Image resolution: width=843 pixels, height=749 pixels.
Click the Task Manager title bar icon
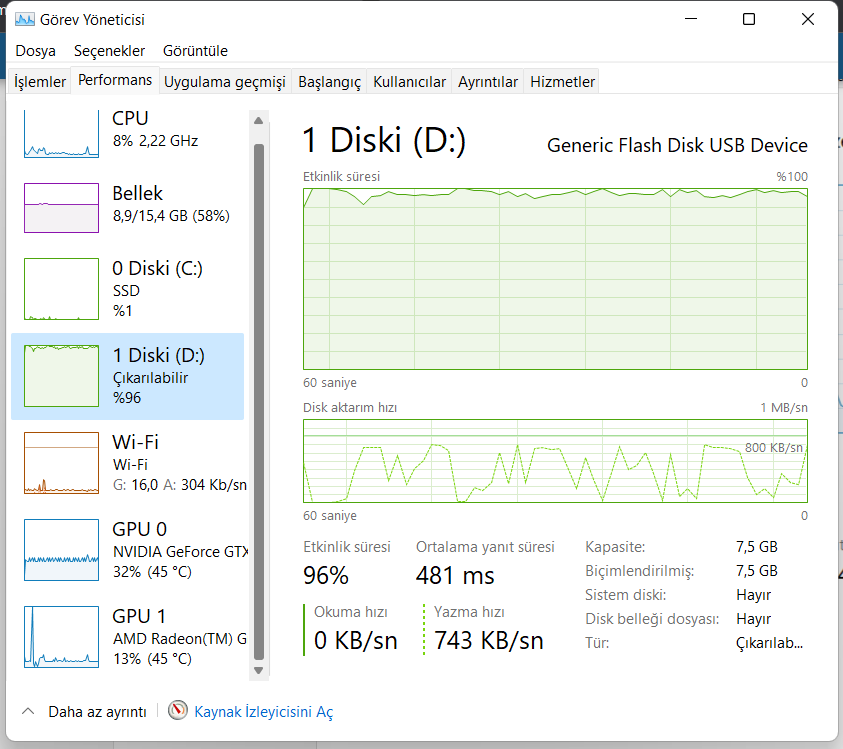(x=24, y=19)
